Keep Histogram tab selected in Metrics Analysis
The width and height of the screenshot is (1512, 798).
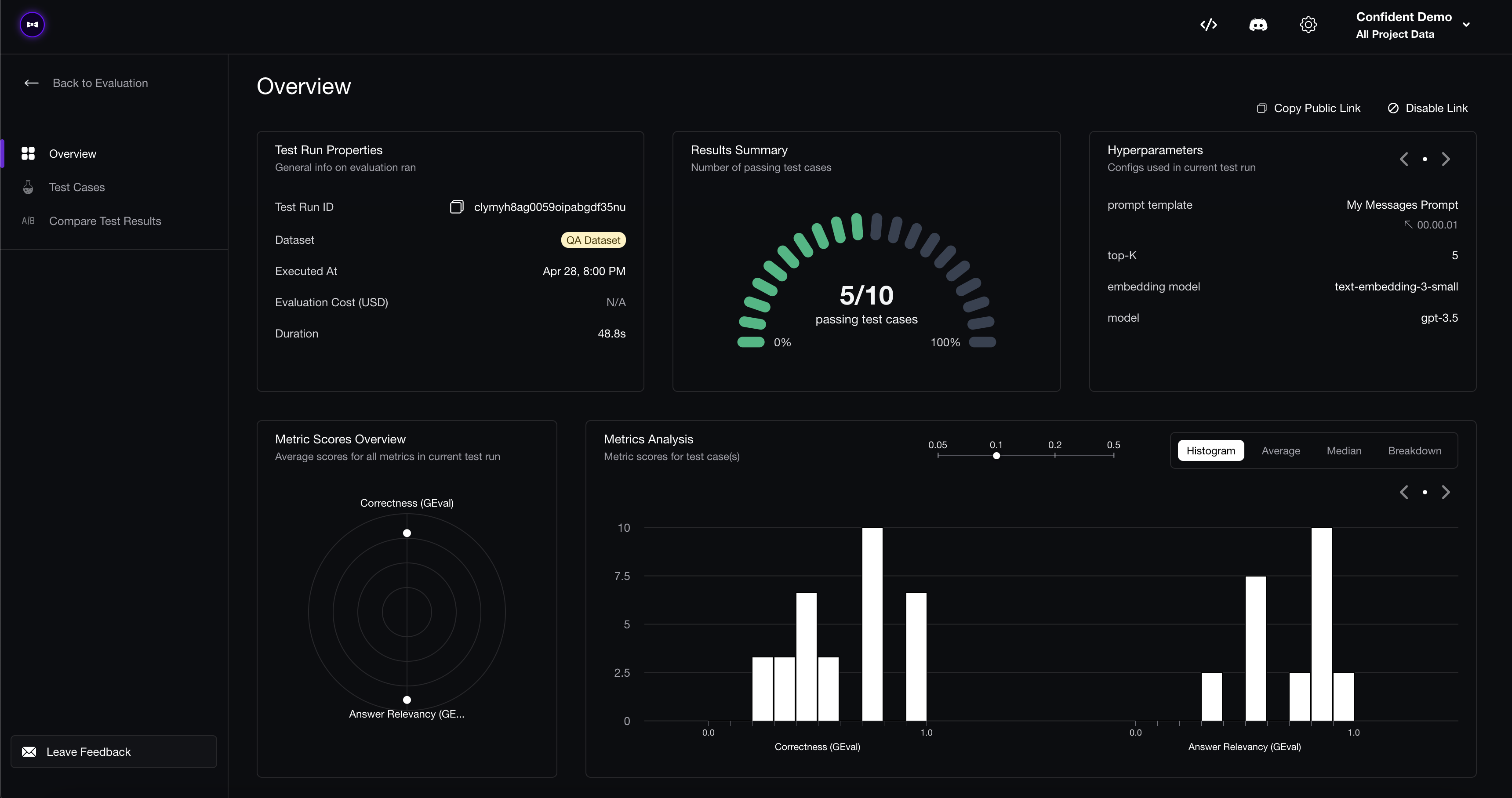[x=1210, y=451]
